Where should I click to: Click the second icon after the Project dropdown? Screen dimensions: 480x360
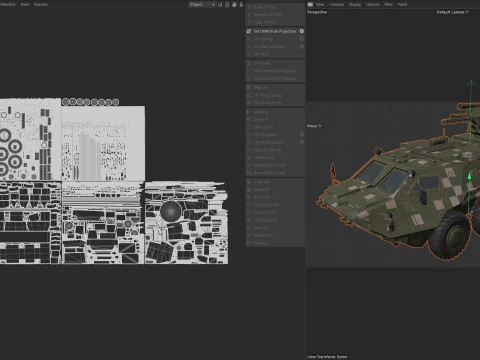tap(227, 4)
